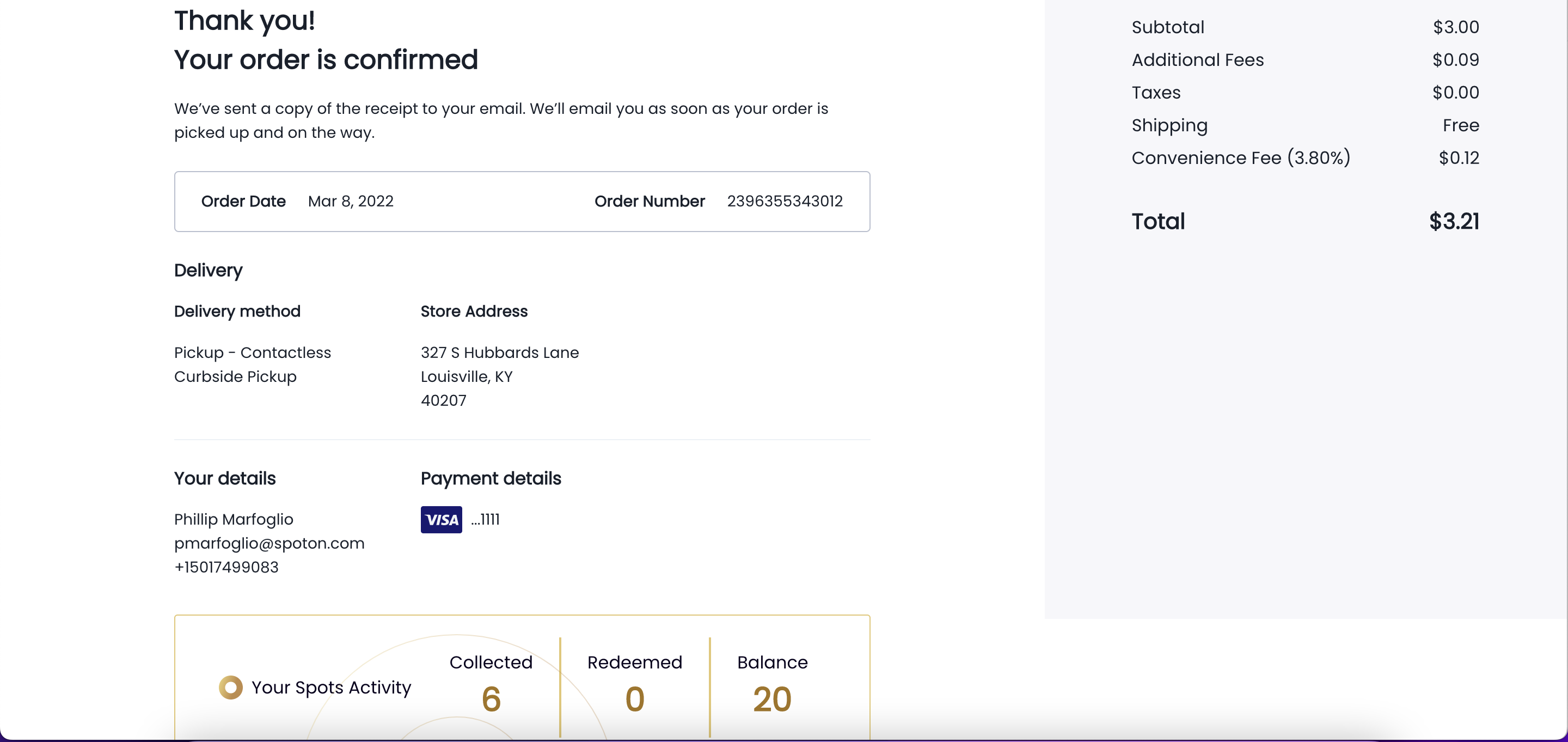
Task: Click the gold Spots Activity ring icon
Action: [x=231, y=687]
